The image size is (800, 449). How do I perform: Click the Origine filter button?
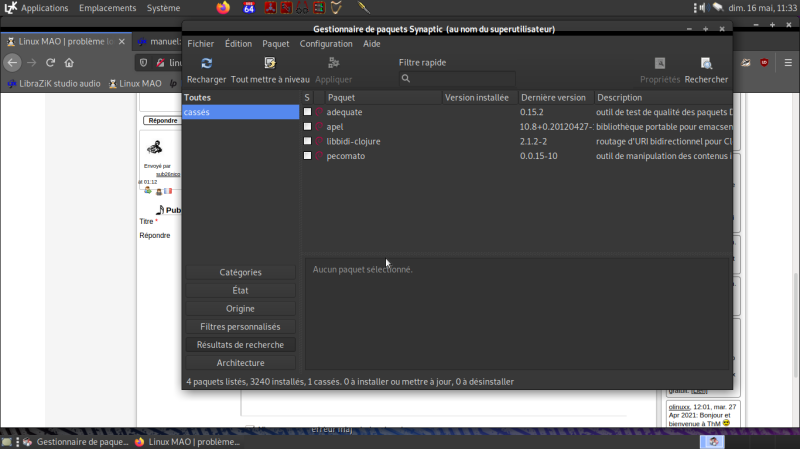(240, 309)
